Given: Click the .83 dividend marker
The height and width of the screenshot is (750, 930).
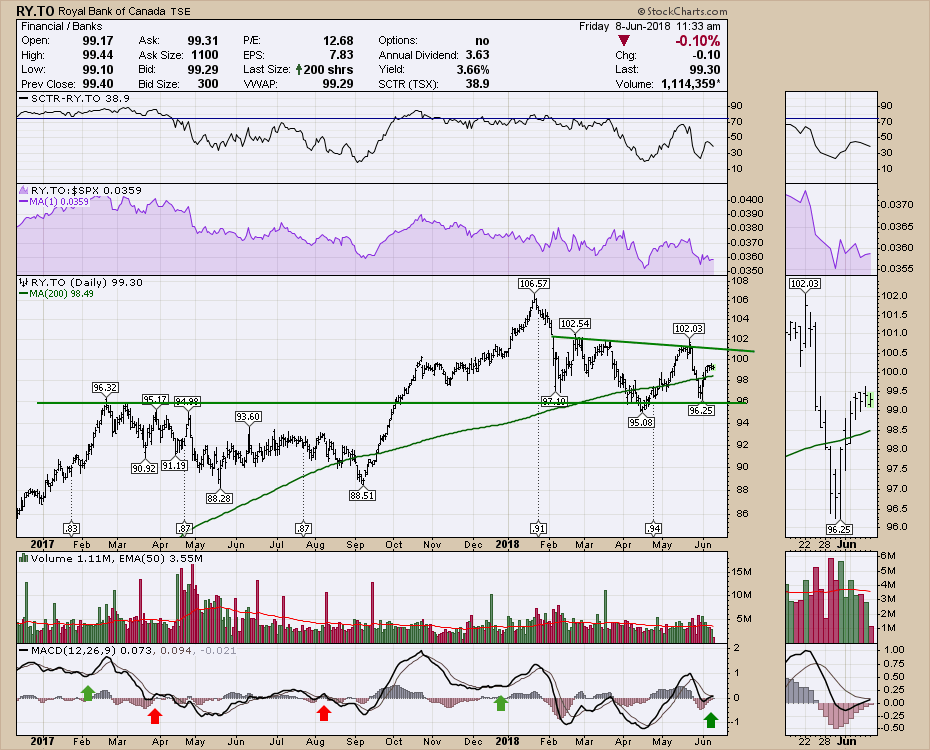Looking at the screenshot, I should (x=71, y=528).
